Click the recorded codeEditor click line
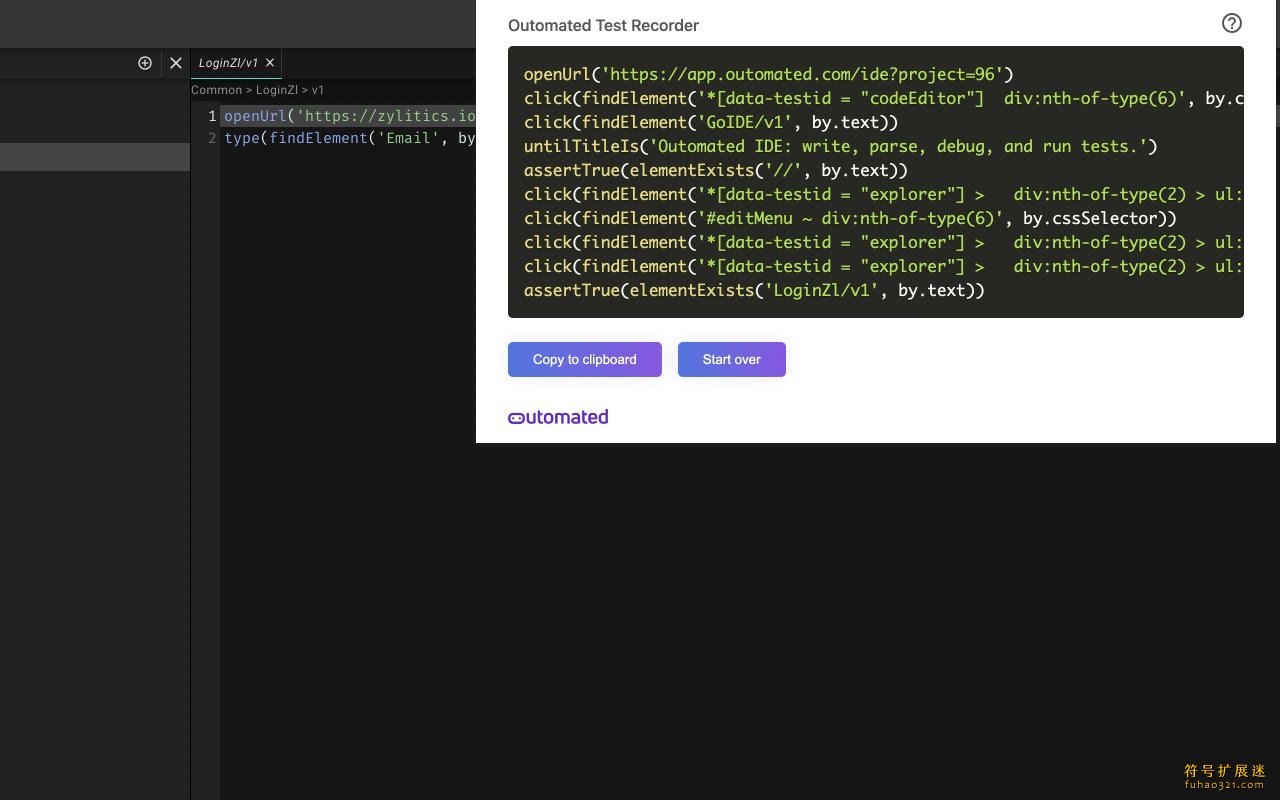Screen dimensions: 1280x800 tap(884, 98)
